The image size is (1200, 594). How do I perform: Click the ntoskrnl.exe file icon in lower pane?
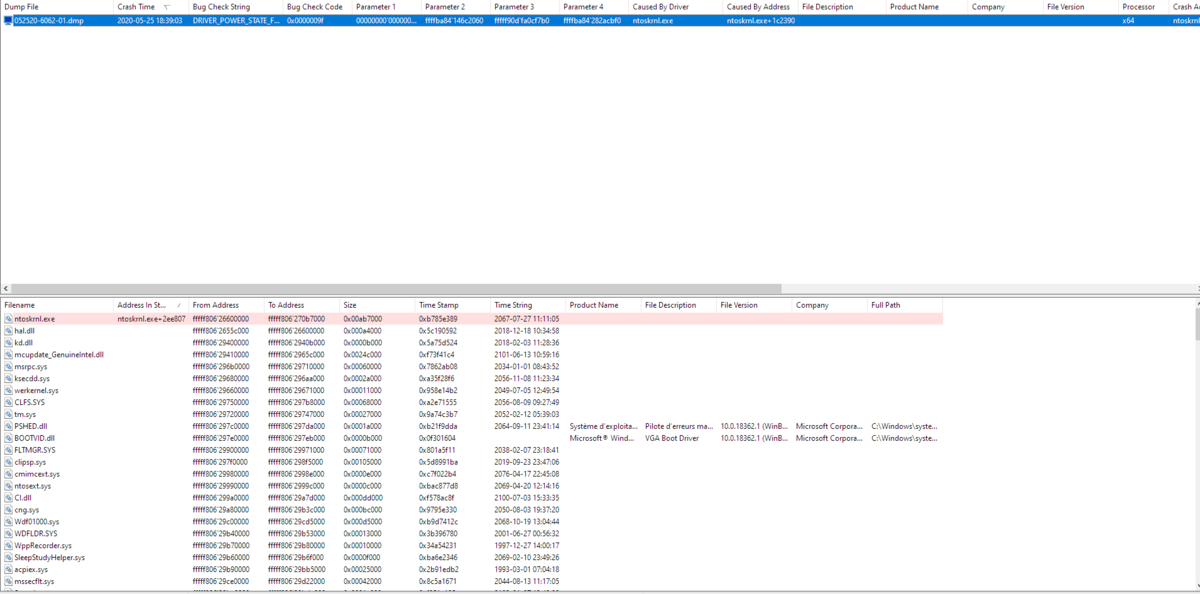coord(8,319)
